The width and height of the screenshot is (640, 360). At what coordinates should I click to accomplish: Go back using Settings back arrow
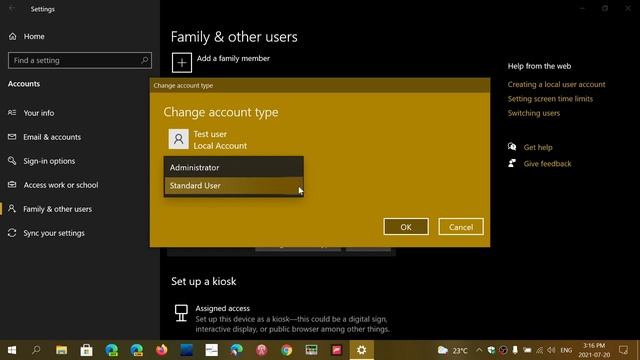pos(12,9)
